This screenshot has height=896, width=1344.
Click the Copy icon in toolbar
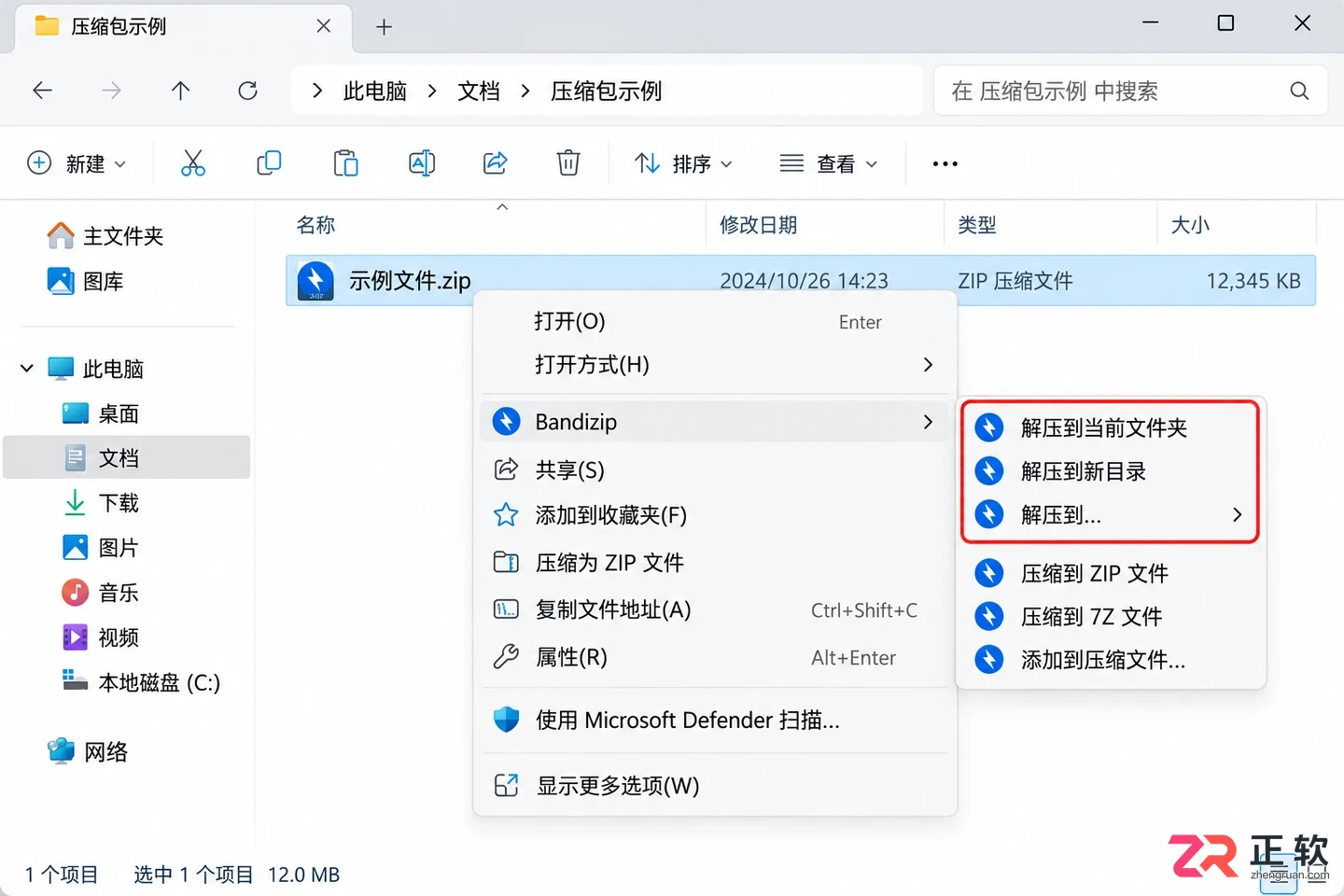pos(269,163)
